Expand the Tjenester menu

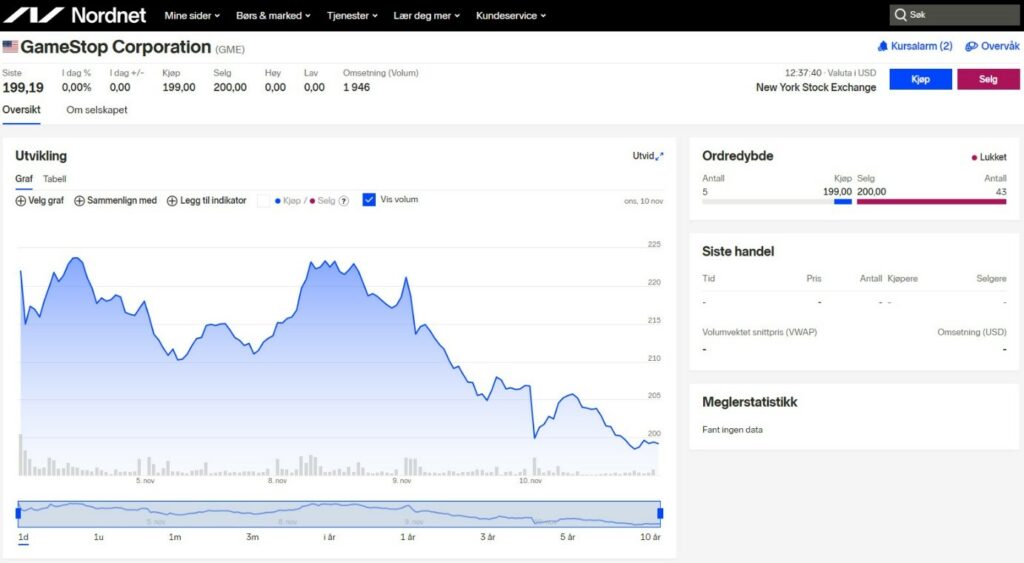[352, 16]
